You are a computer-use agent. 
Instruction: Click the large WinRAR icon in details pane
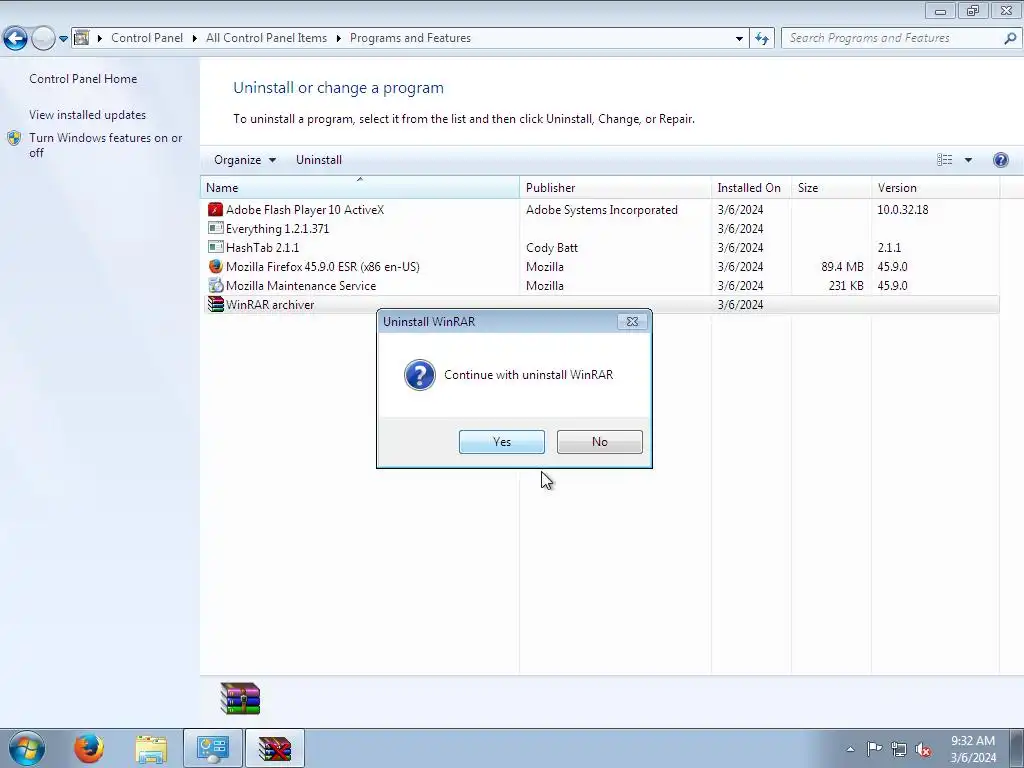pos(240,698)
